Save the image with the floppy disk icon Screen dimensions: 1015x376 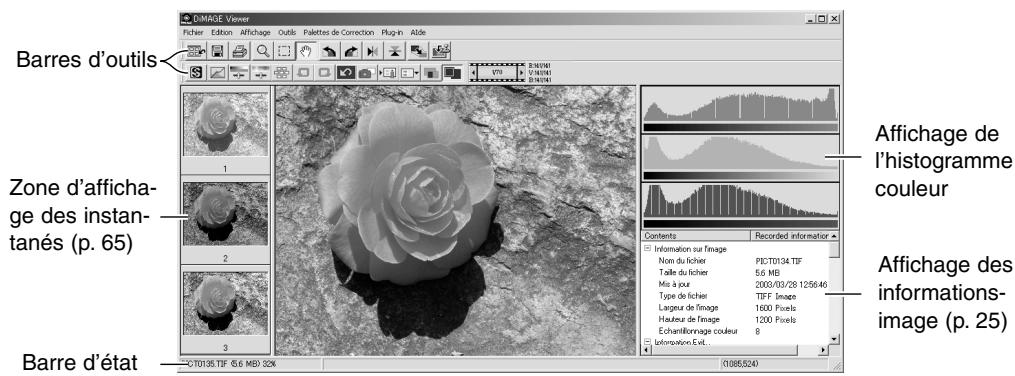click(218, 50)
